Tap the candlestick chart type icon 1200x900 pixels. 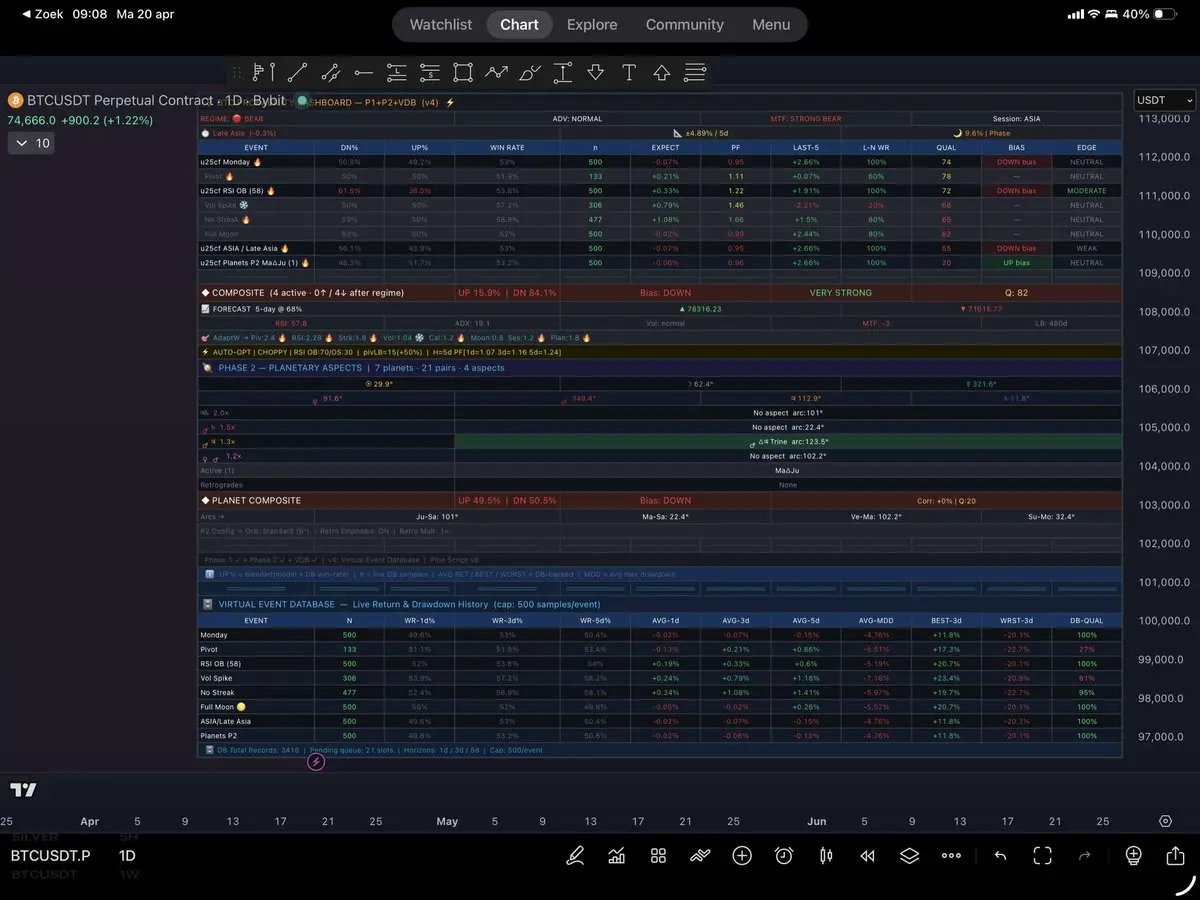coord(826,856)
